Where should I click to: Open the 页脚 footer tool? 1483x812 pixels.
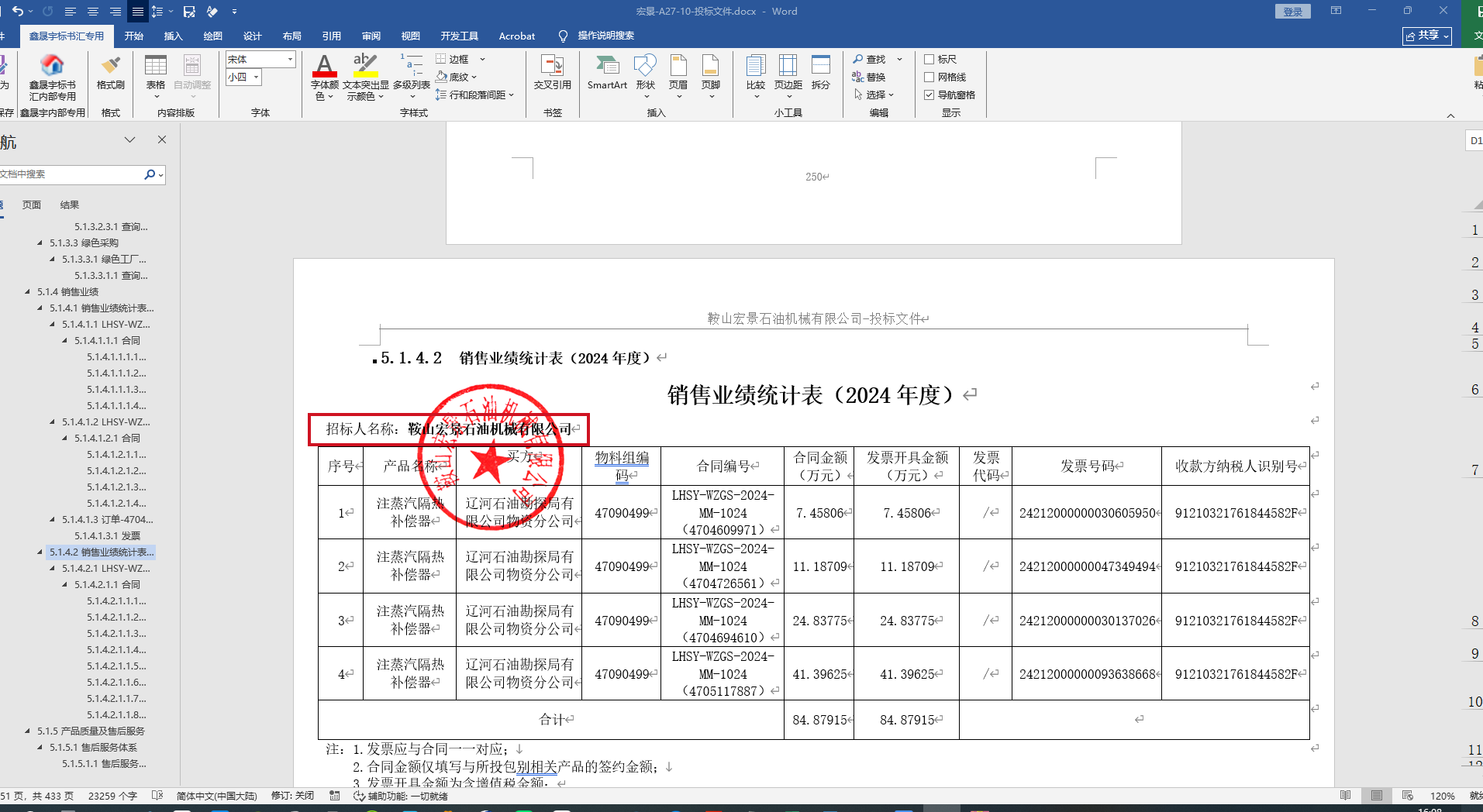point(711,77)
